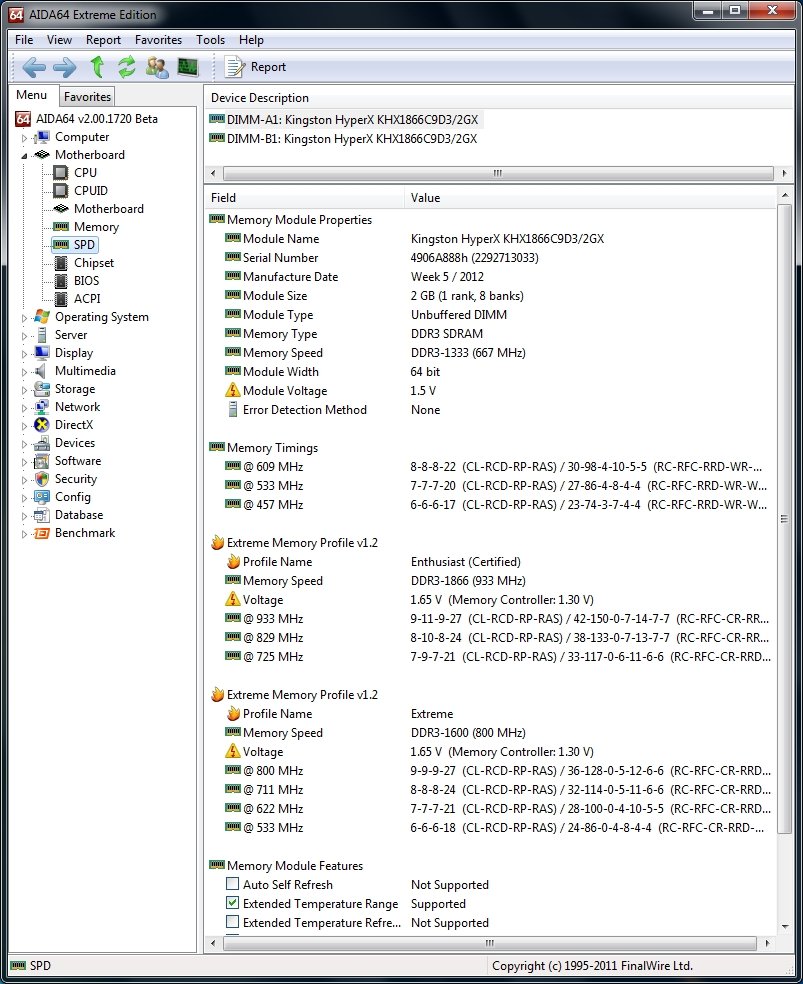
Task: Click the Server tower icon
Action: click(42, 335)
